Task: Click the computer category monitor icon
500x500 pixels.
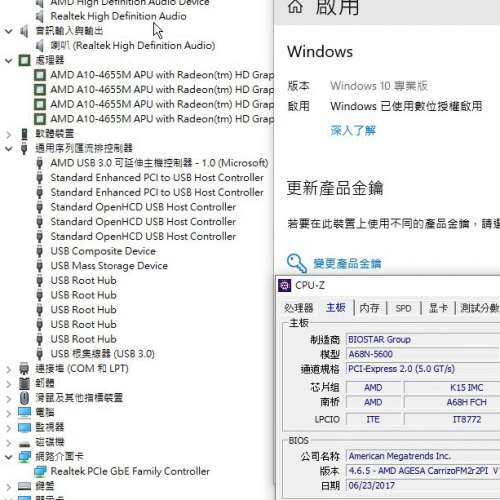Action: click(24, 412)
